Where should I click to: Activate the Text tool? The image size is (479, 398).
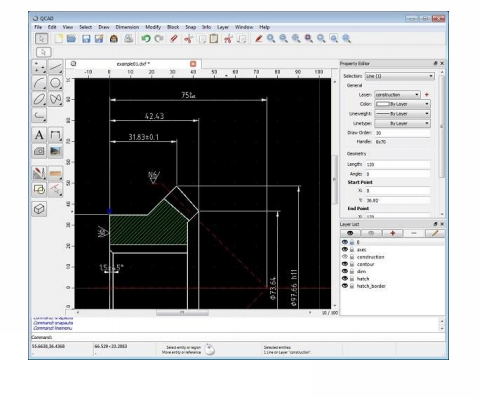[39, 135]
